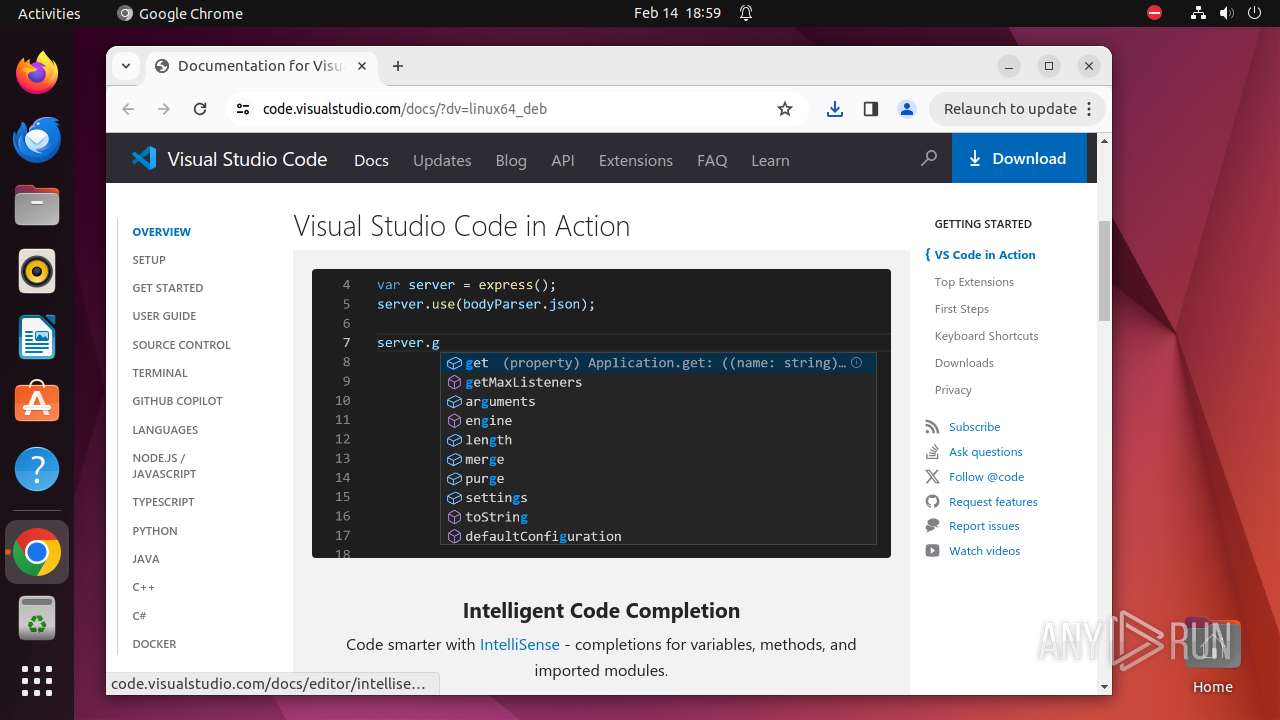This screenshot has height=720, width=1280.
Task: Select Terminal in left sidebar
Action: (160, 373)
